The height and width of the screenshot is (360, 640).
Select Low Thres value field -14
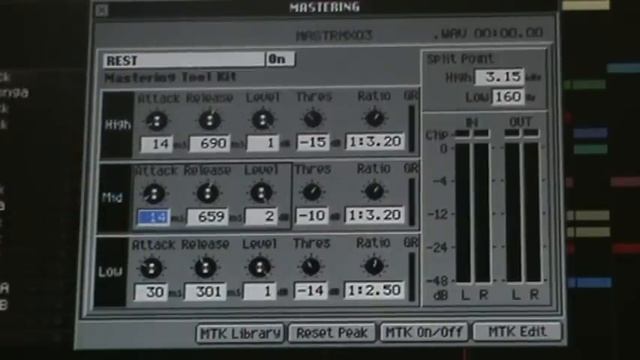click(x=311, y=291)
